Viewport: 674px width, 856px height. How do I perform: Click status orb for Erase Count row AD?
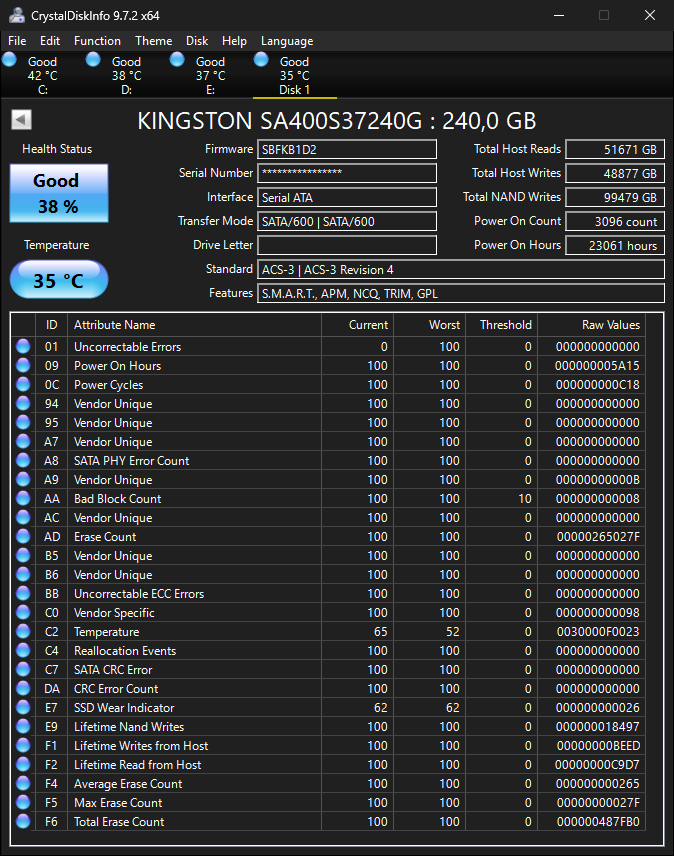pos(23,536)
